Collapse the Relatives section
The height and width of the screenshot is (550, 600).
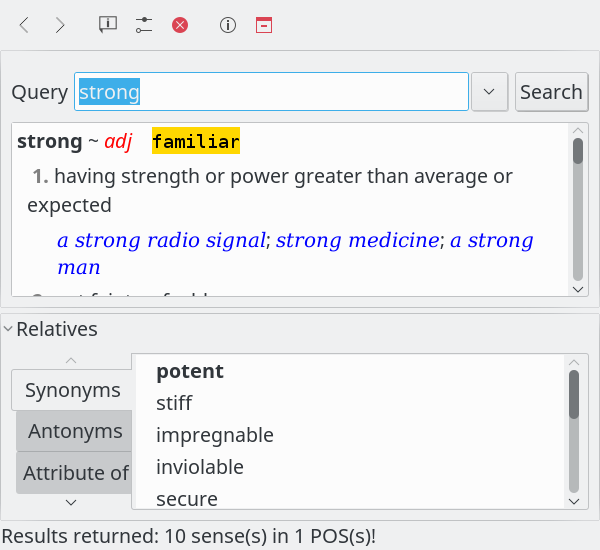coord(8,329)
